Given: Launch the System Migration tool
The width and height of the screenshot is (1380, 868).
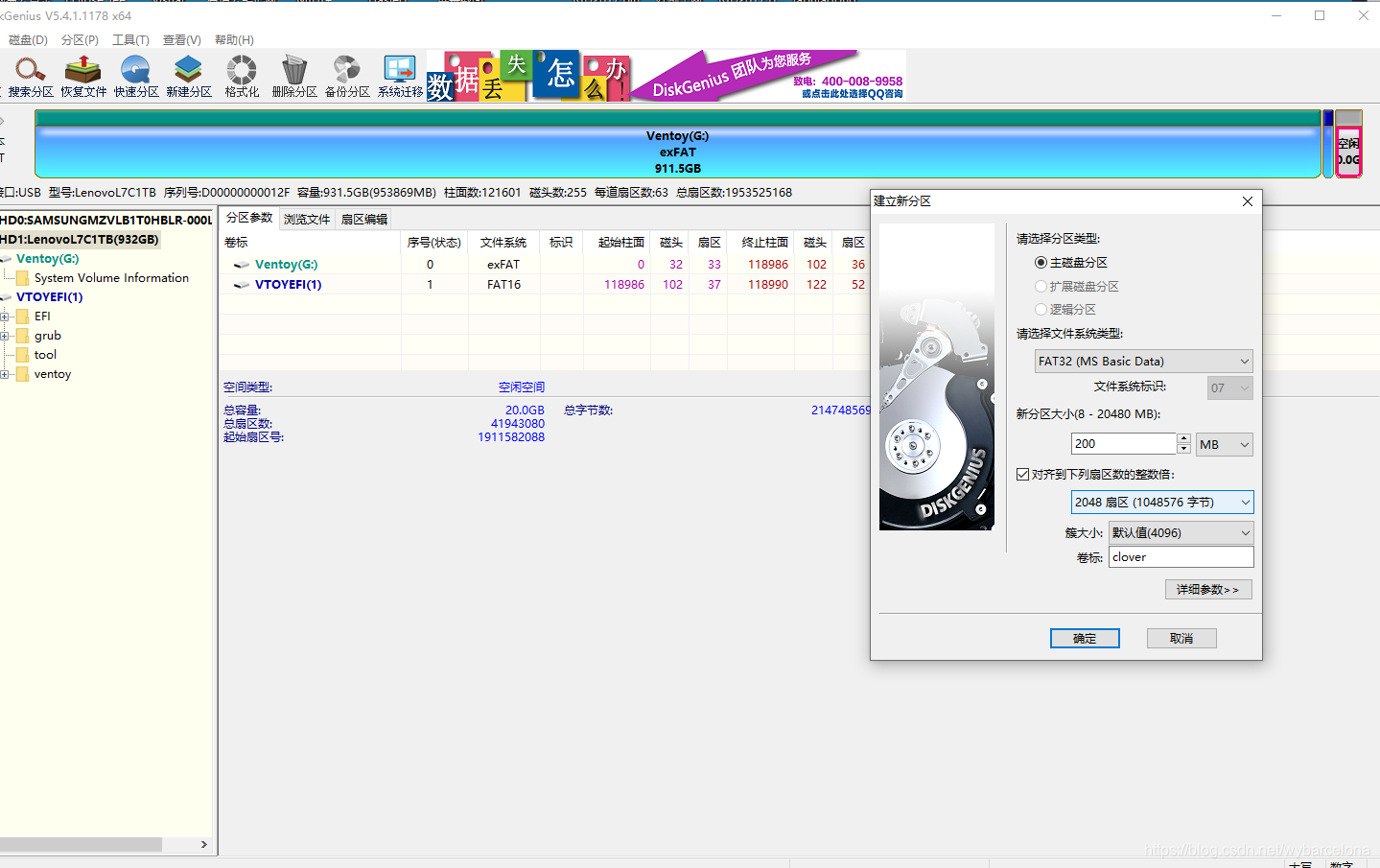Looking at the screenshot, I should coord(400,76).
